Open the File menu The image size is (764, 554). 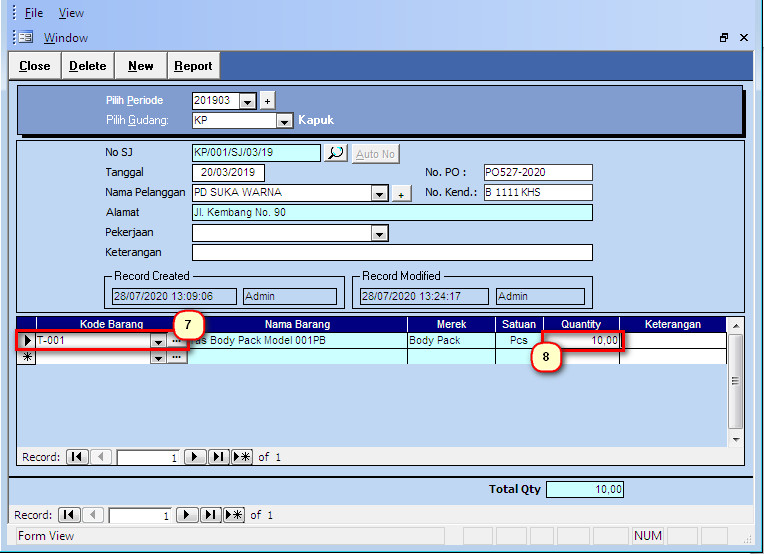pyautogui.click(x=34, y=13)
